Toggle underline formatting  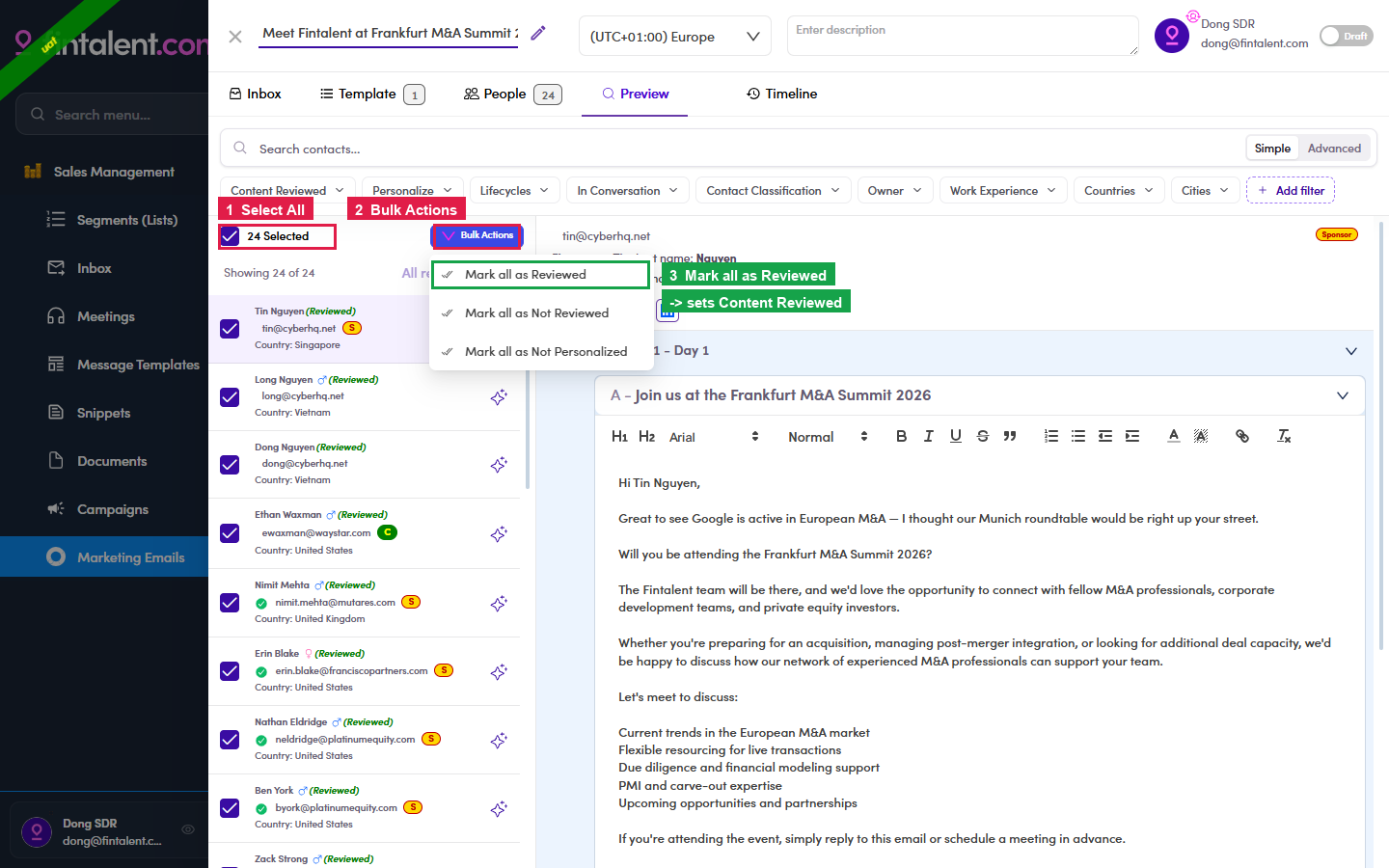click(955, 436)
